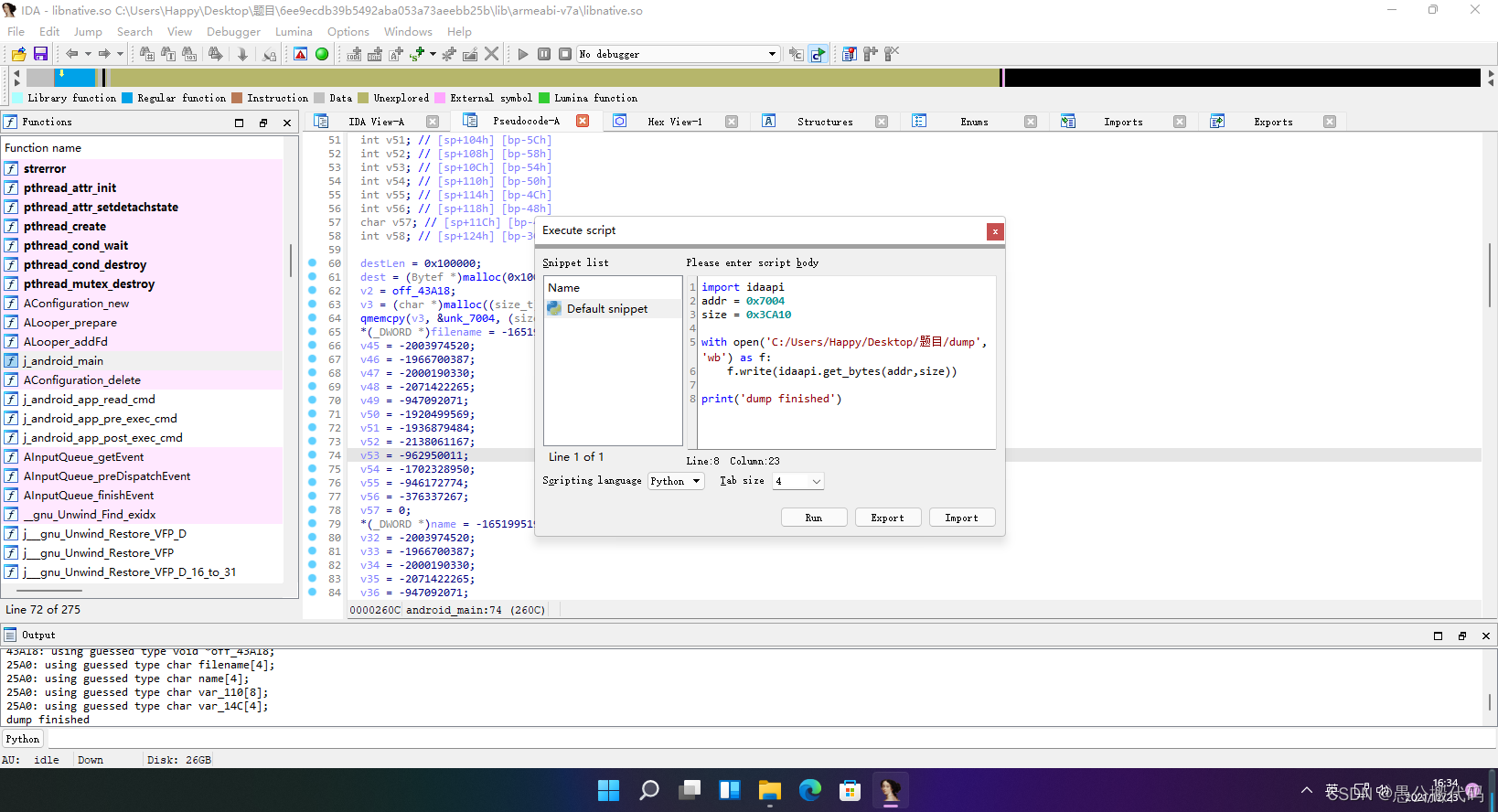1498x812 pixels.
Task: Click the down arrow search-next toolbar icon
Action: (x=242, y=54)
